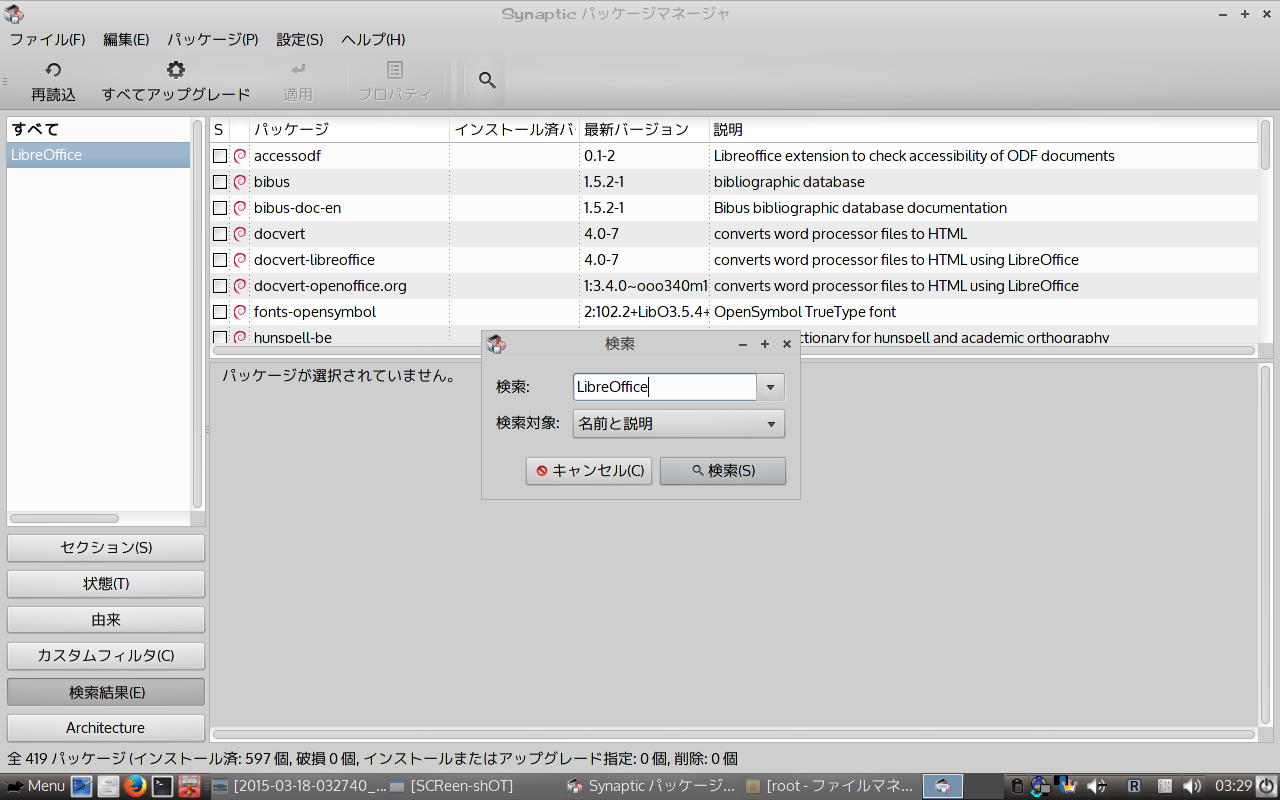
Task: Click the power button icon in taskbar
Action: [1266, 786]
